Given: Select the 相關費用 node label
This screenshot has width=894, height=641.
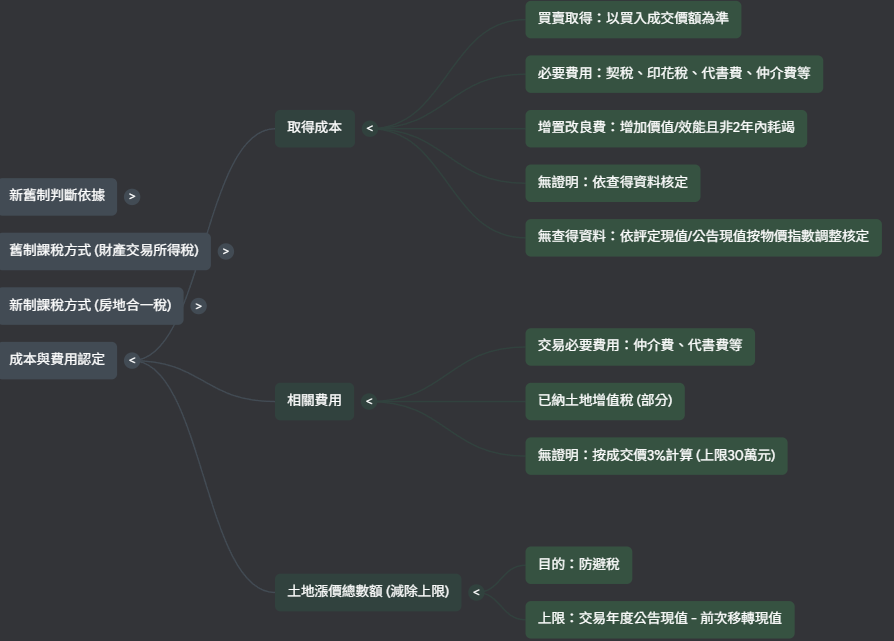Looking at the screenshot, I should pos(314,401).
